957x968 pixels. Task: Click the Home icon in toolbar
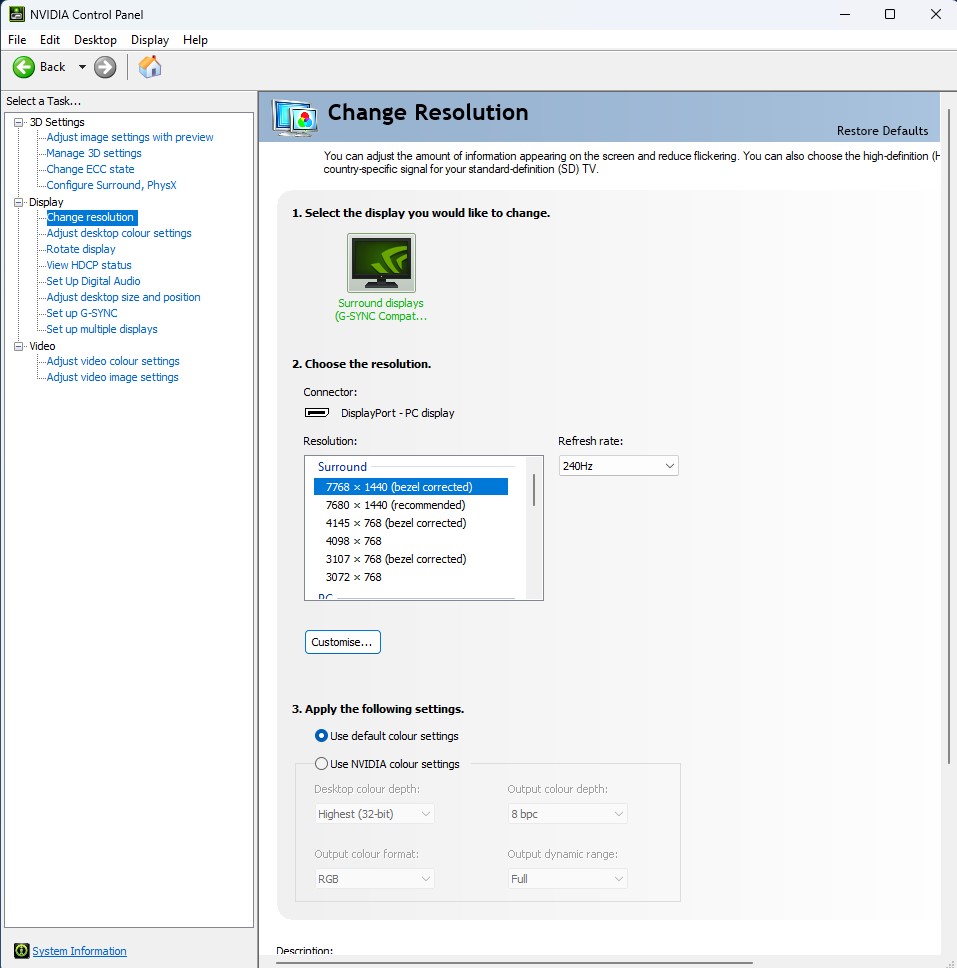click(150, 67)
